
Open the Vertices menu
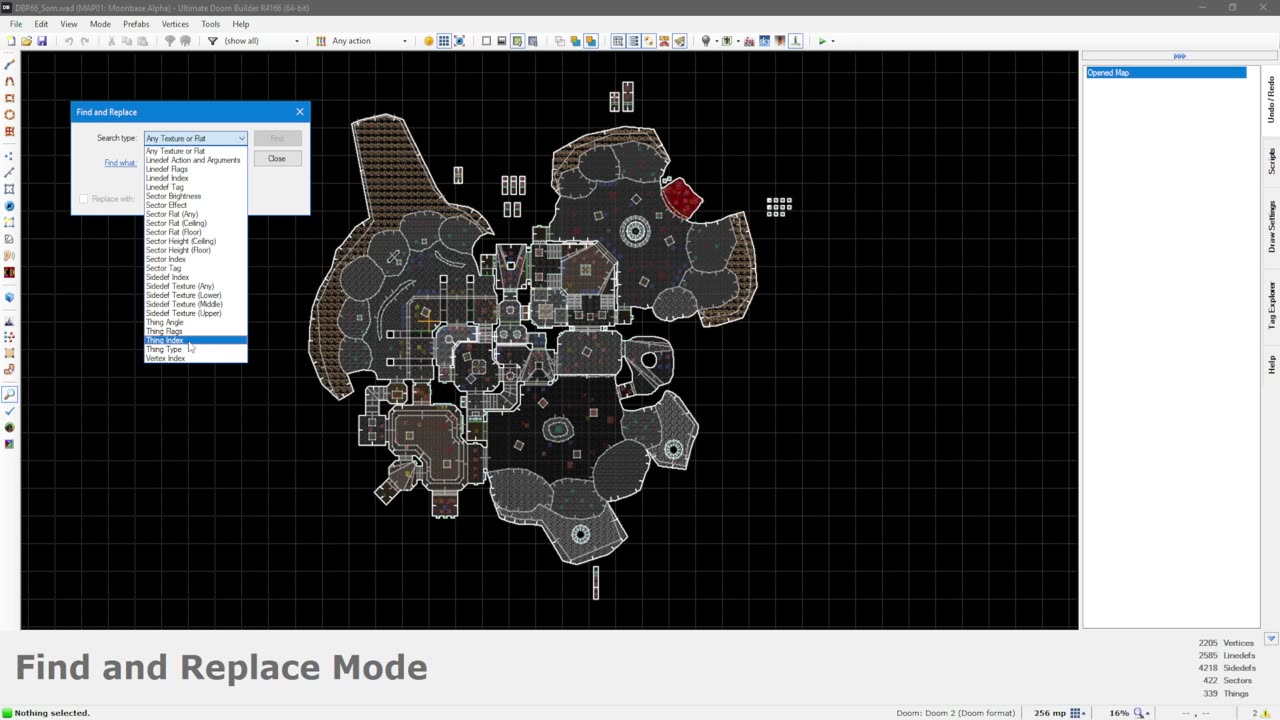point(175,24)
